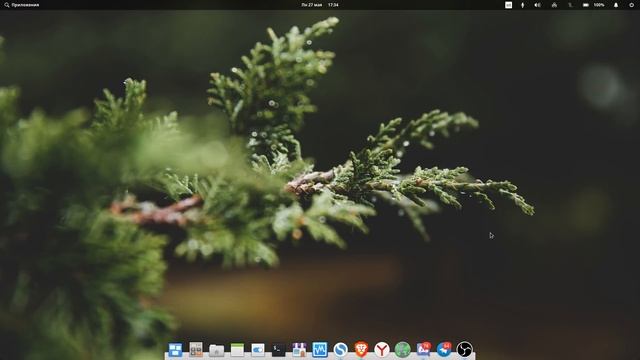Open the session power menu icon
The width and height of the screenshot is (640, 360).
coord(631,5)
